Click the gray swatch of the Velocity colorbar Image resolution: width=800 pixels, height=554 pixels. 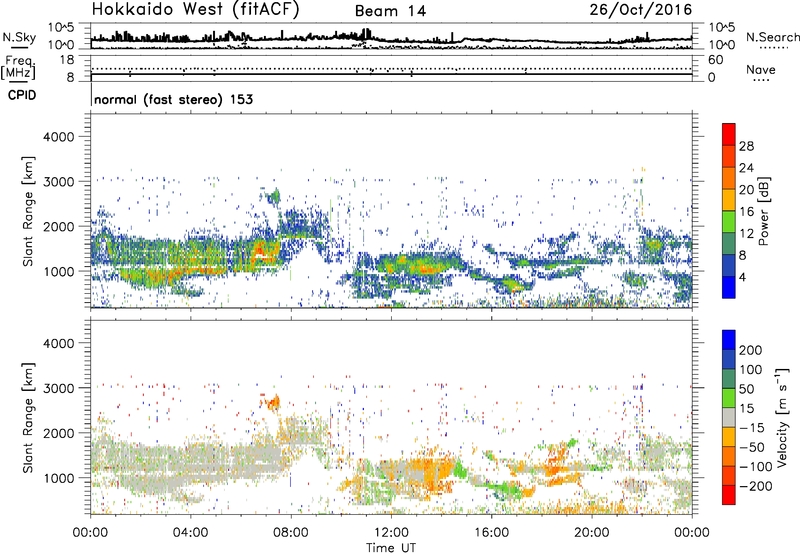pos(729,417)
